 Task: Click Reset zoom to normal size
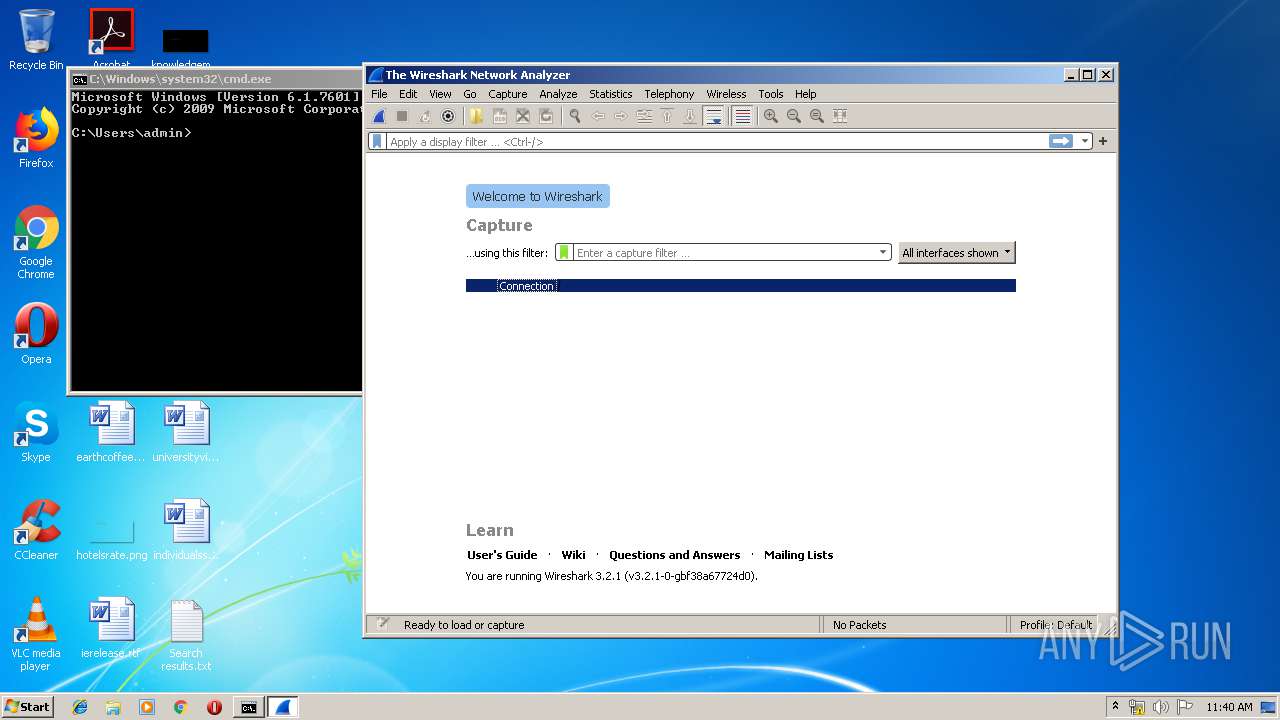(817, 116)
